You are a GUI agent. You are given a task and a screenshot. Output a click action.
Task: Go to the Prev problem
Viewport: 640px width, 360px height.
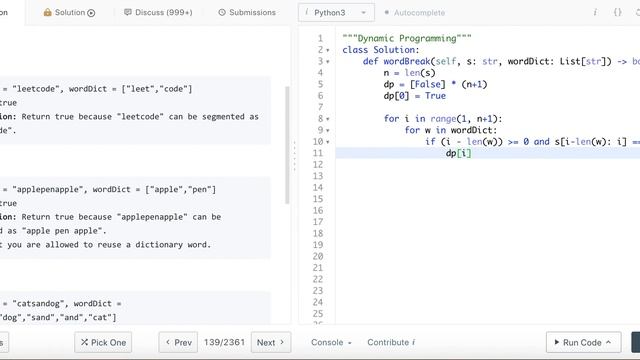click(178, 342)
